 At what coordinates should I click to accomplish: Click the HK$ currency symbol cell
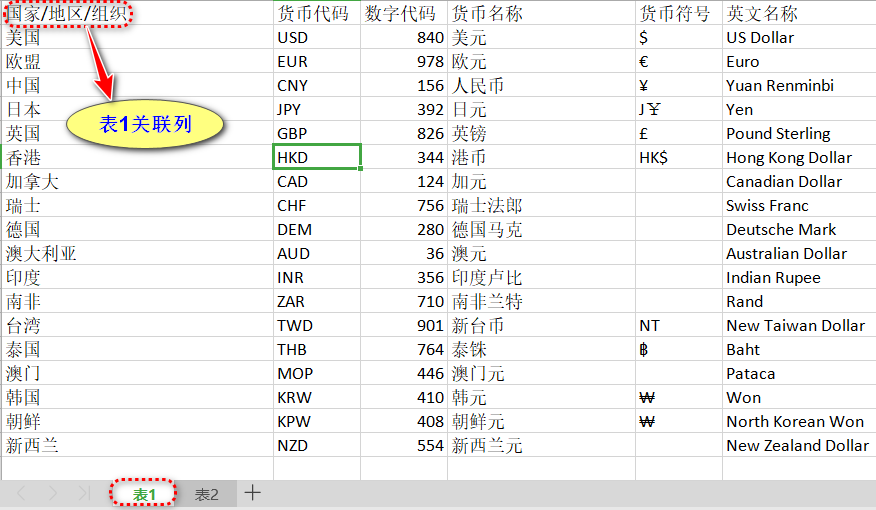tap(678, 158)
